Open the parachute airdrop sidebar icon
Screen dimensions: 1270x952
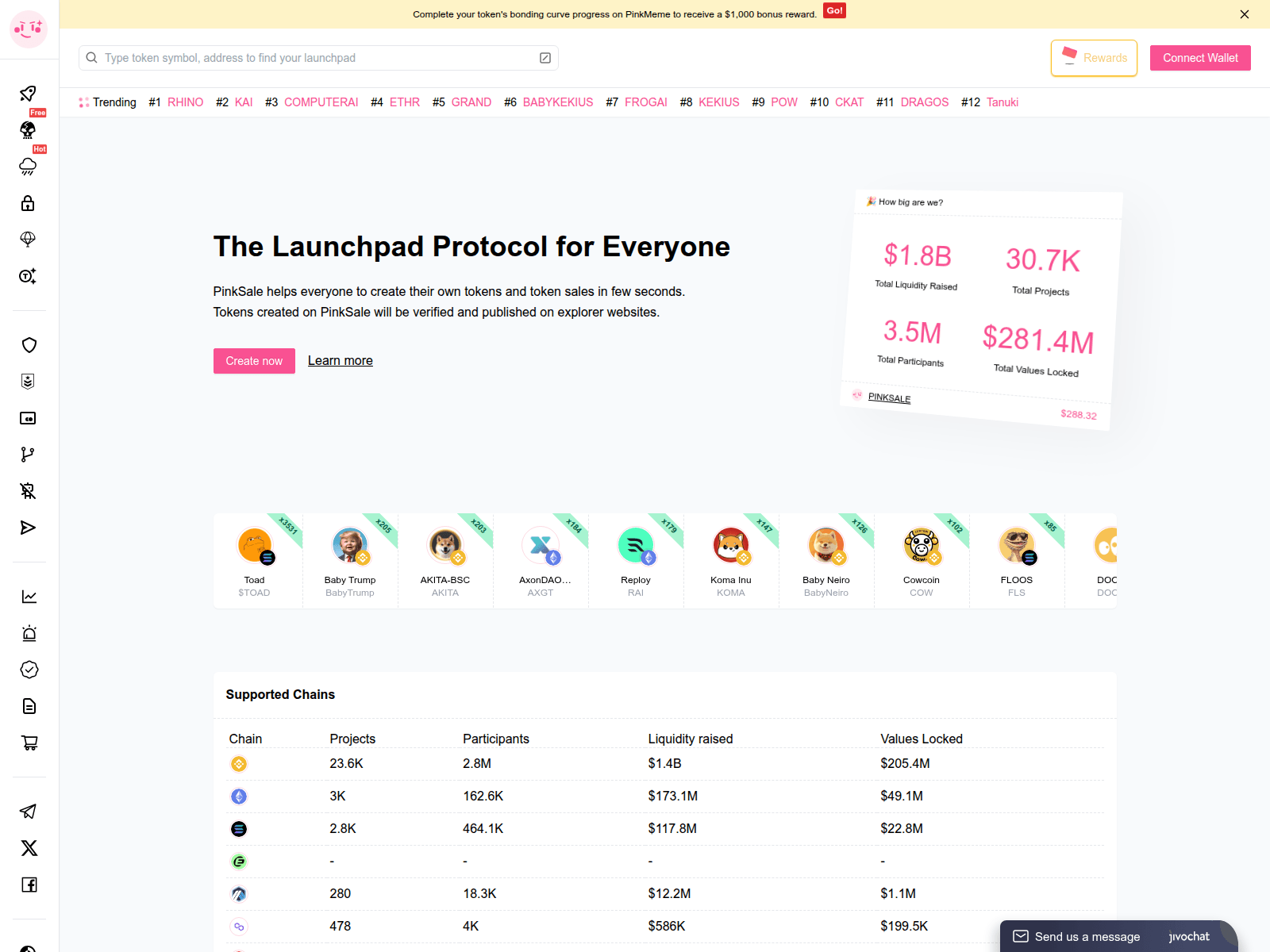(28, 240)
